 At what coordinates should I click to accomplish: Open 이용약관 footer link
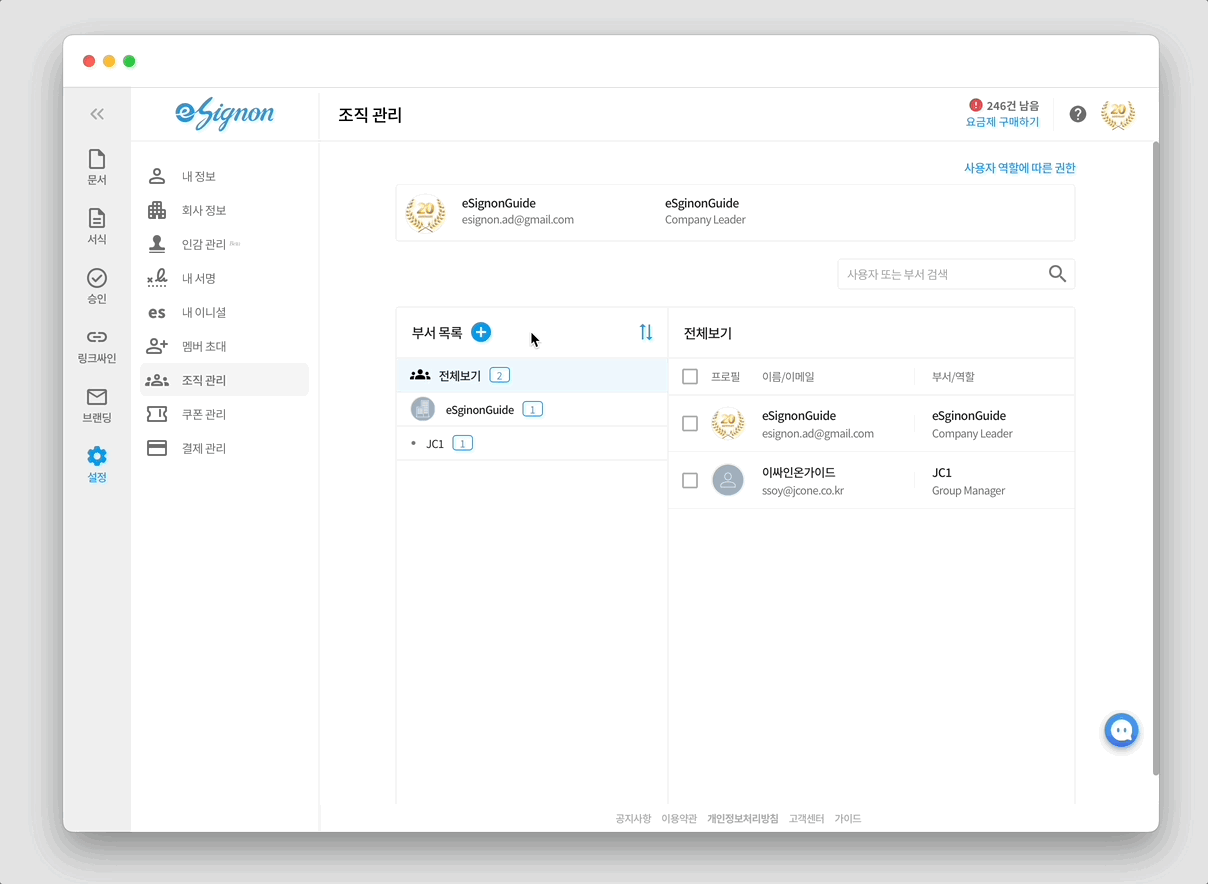coord(679,818)
